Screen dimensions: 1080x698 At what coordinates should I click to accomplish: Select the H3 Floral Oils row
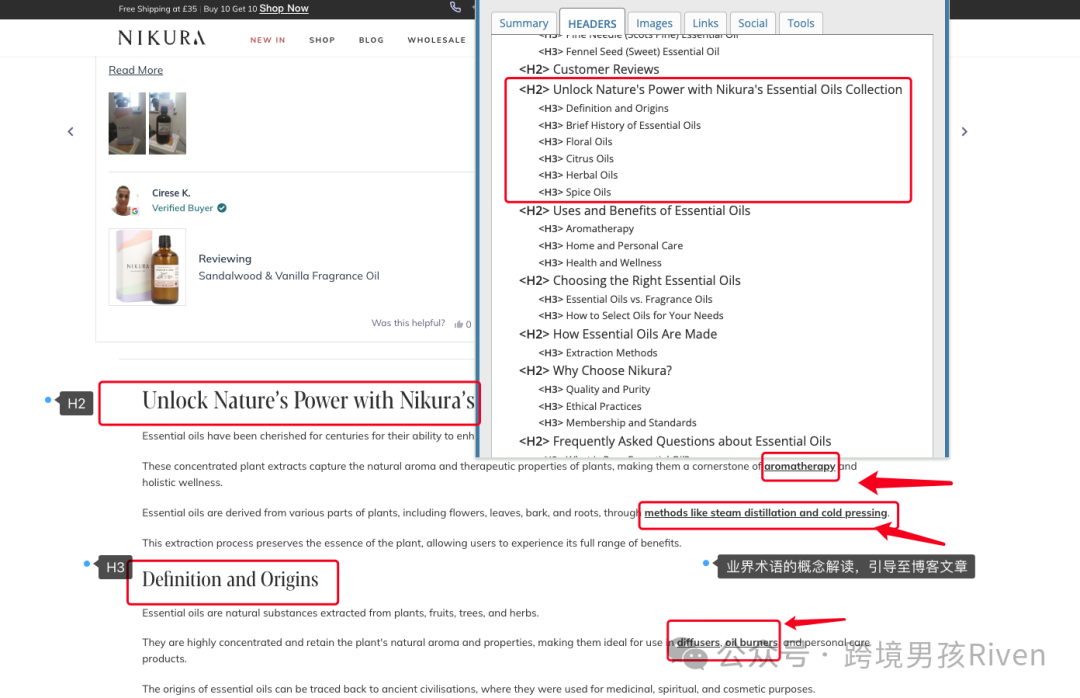[575, 142]
